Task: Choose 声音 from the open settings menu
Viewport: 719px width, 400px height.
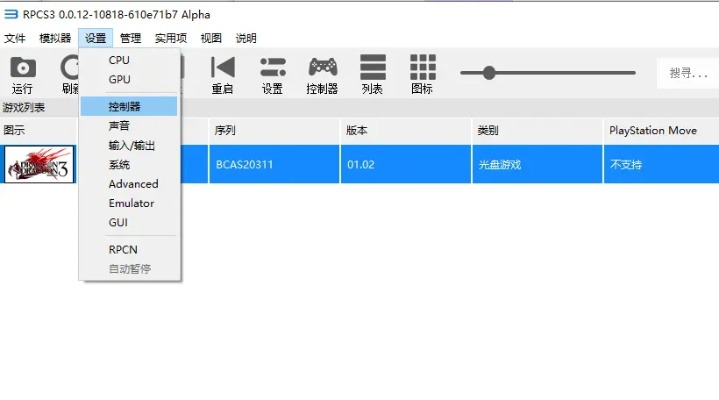Action: pyautogui.click(x=119, y=126)
